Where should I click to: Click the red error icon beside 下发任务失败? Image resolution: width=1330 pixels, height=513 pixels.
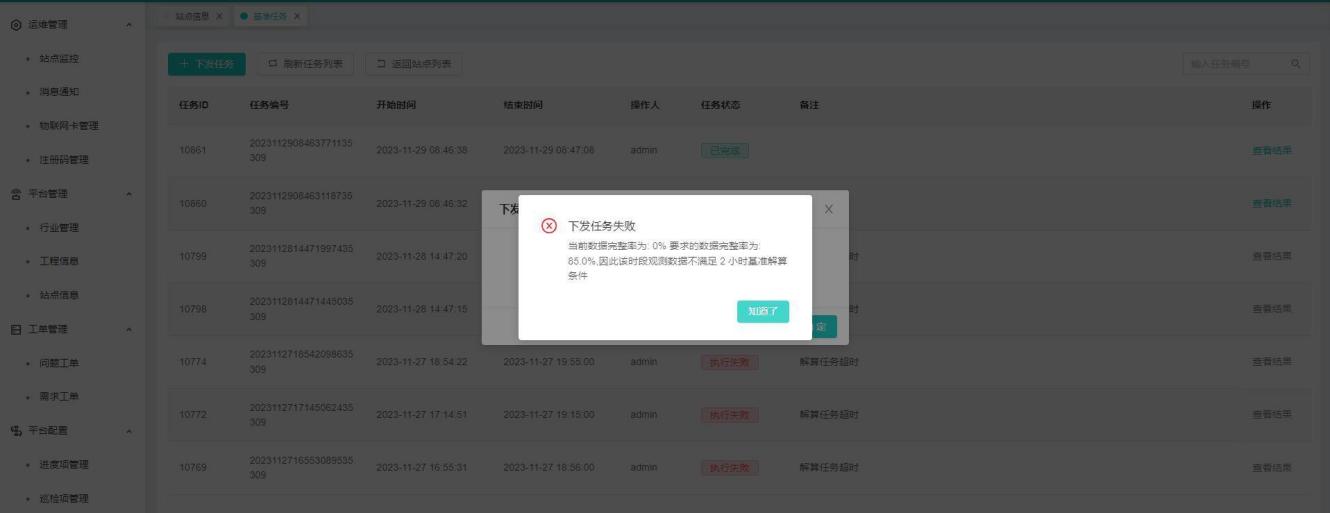[x=549, y=226]
